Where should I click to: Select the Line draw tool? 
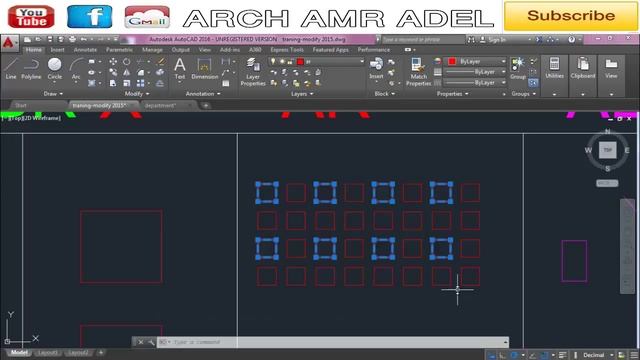(11, 69)
